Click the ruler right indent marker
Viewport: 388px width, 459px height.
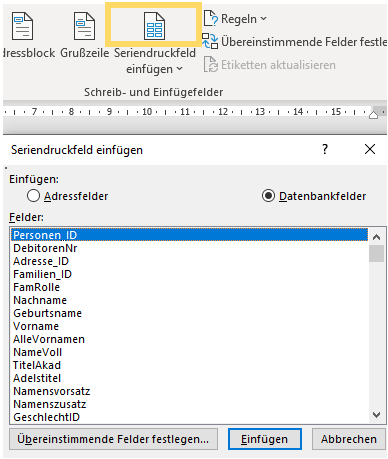373,114
